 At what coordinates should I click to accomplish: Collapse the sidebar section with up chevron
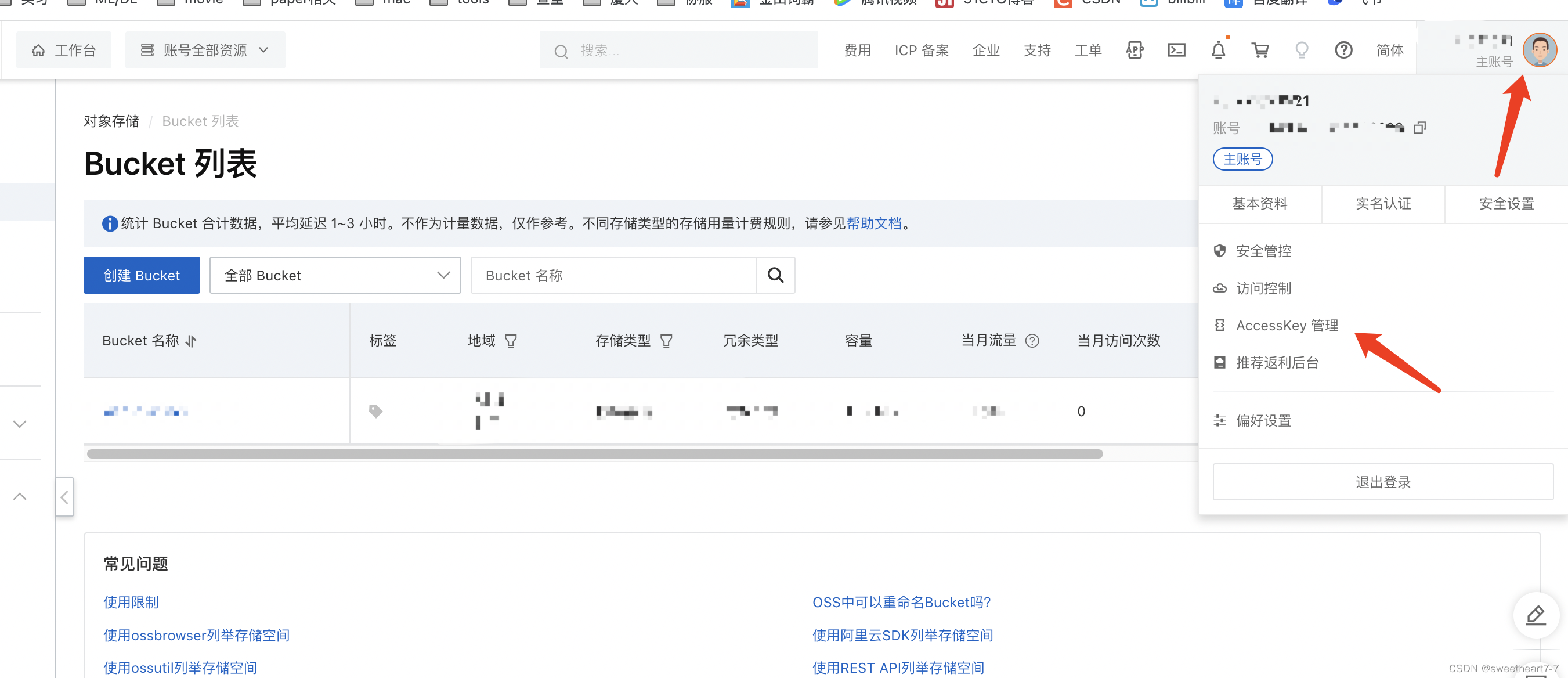20,496
